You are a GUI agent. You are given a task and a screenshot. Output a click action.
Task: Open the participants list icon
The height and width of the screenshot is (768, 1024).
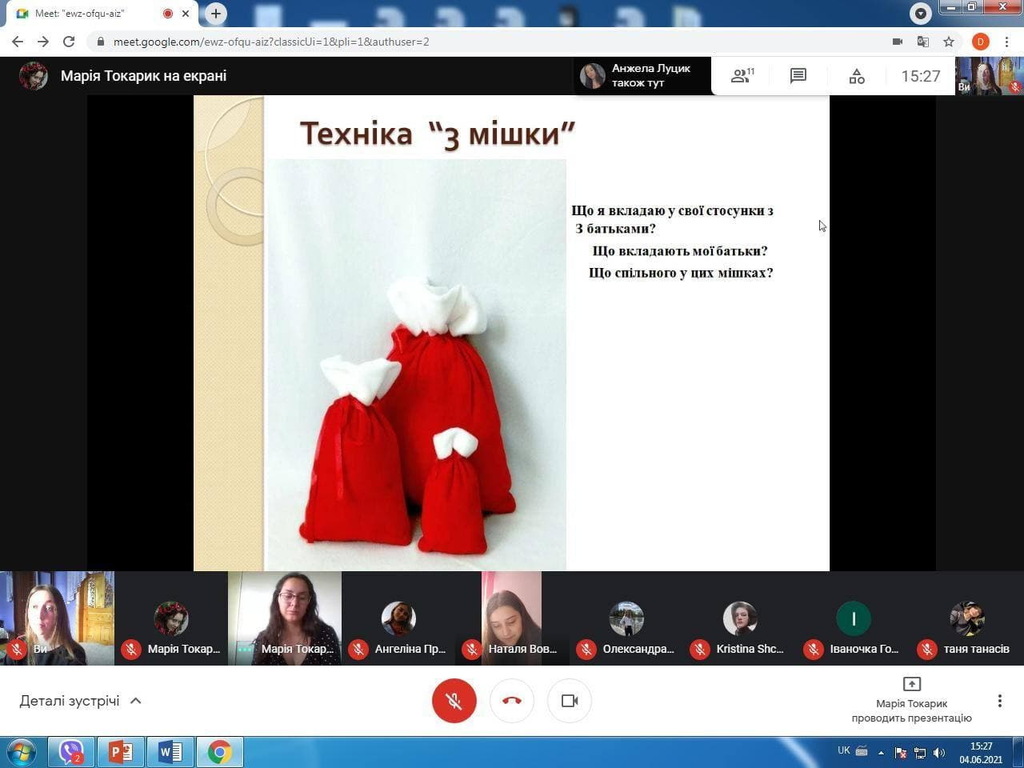741,76
